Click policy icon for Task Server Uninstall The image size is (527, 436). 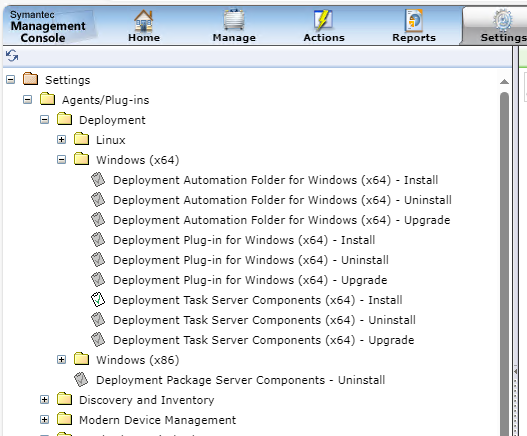point(98,319)
